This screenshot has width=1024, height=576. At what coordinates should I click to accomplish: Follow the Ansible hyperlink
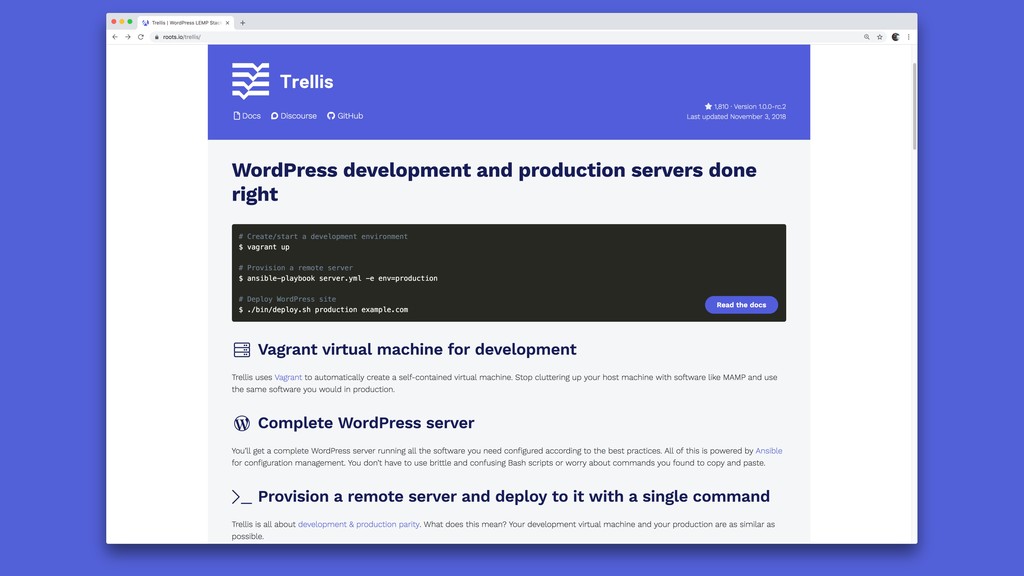click(x=769, y=451)
